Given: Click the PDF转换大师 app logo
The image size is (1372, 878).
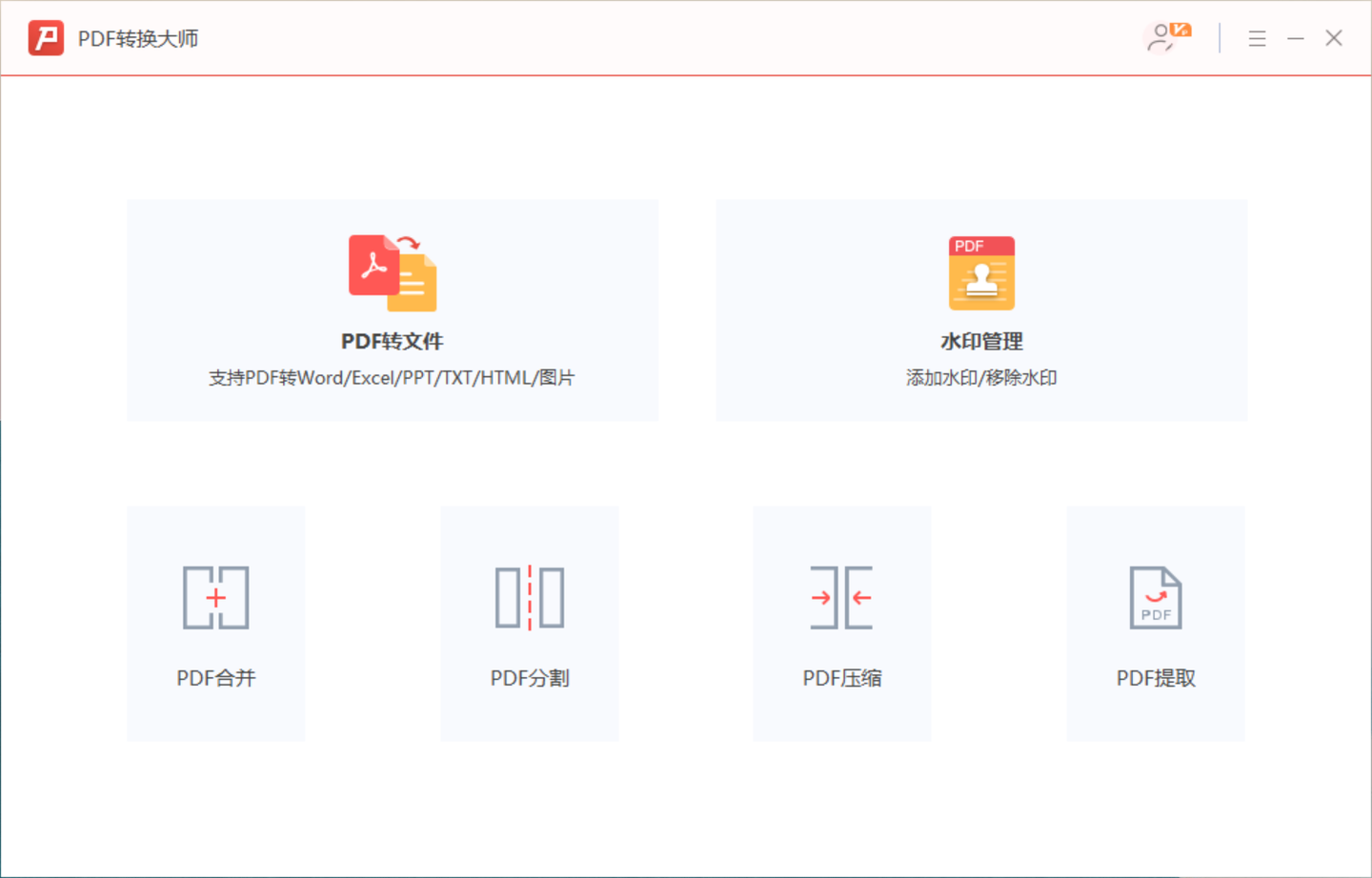Looking at the screenshot, I should point(46,38).
